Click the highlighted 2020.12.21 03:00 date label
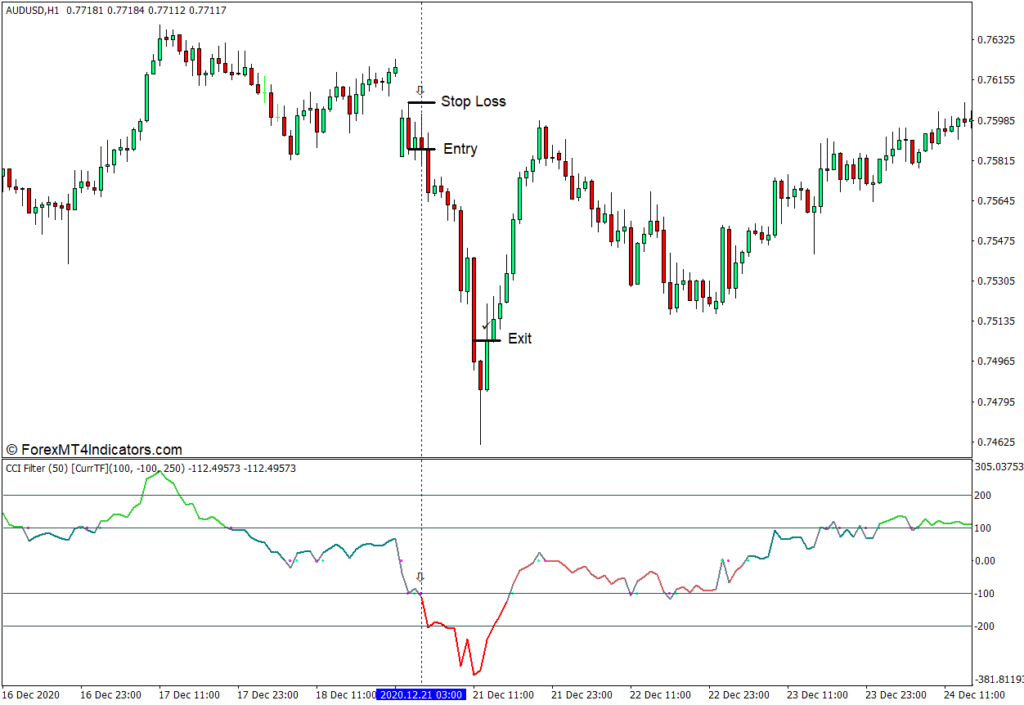 pos(420,694)
